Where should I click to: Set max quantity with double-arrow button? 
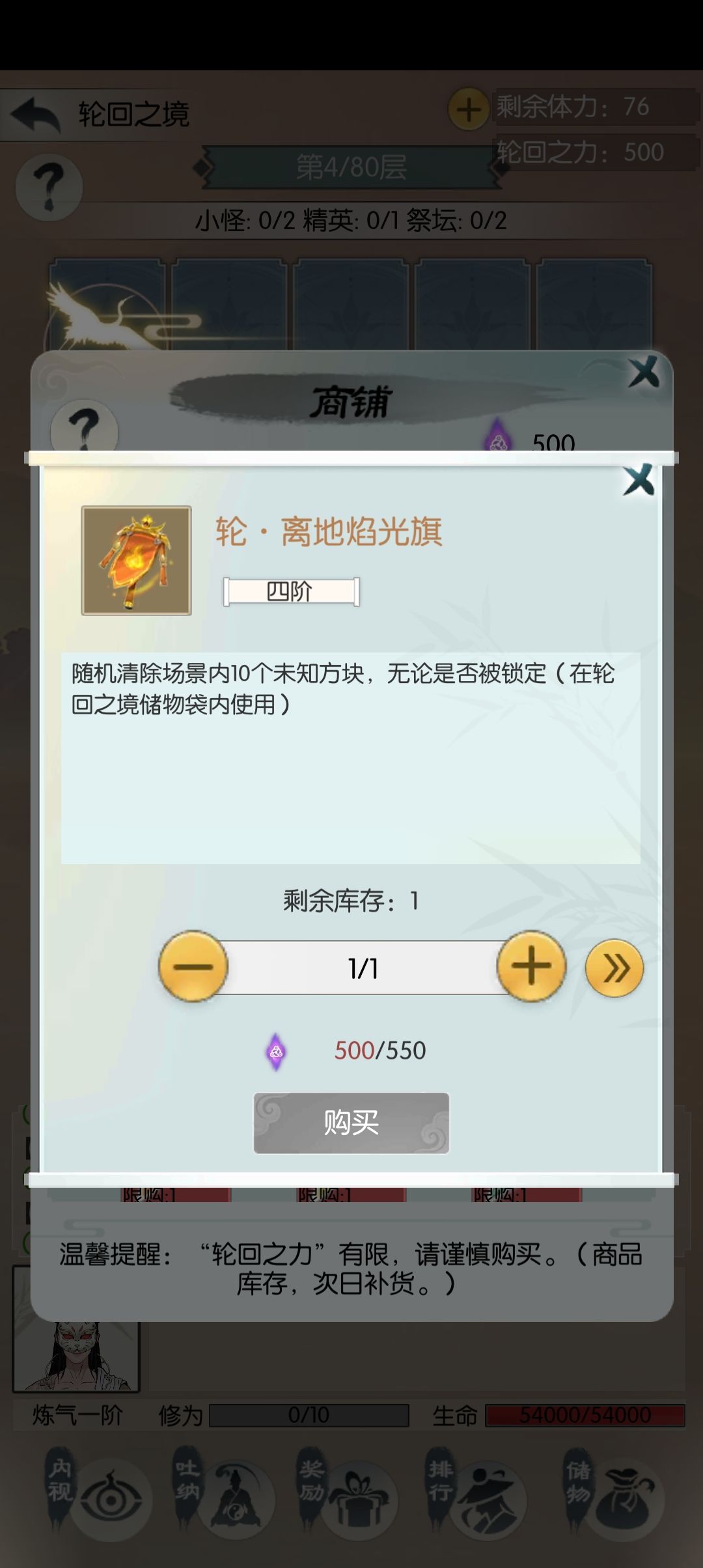tap(614, 968)
